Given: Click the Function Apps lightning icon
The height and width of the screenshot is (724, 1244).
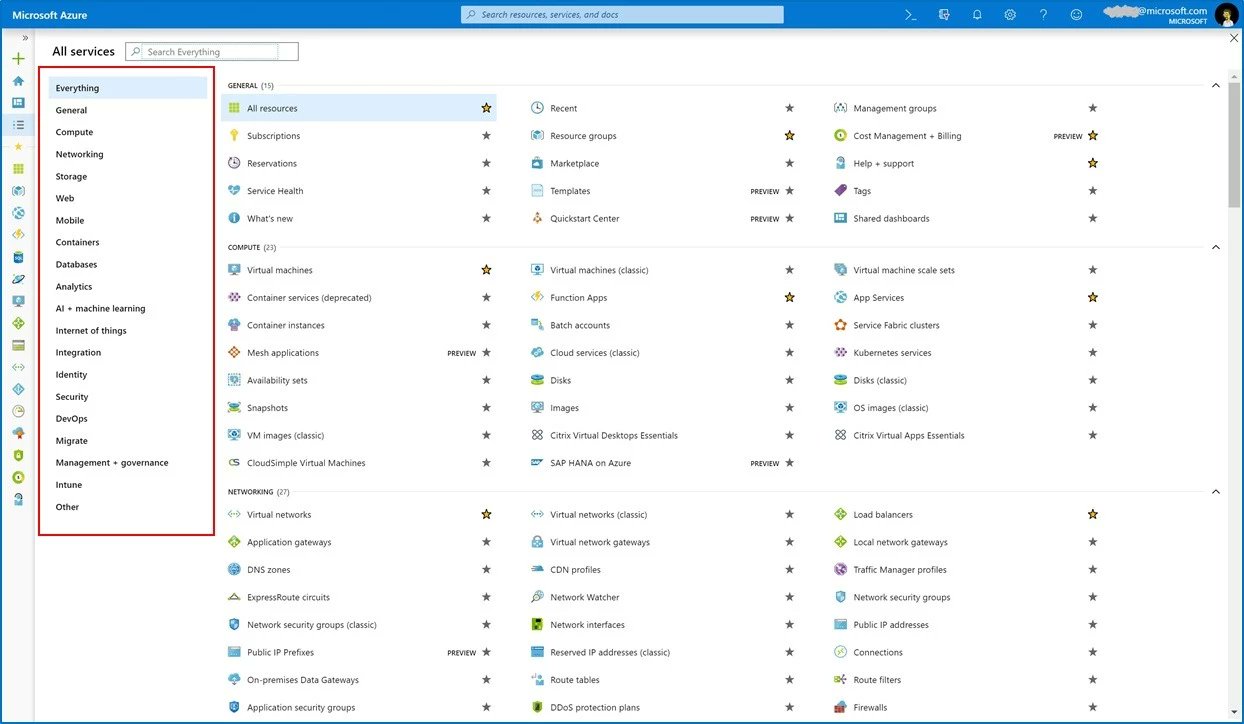Looking at the screenshot, I should tap(537, 297).
